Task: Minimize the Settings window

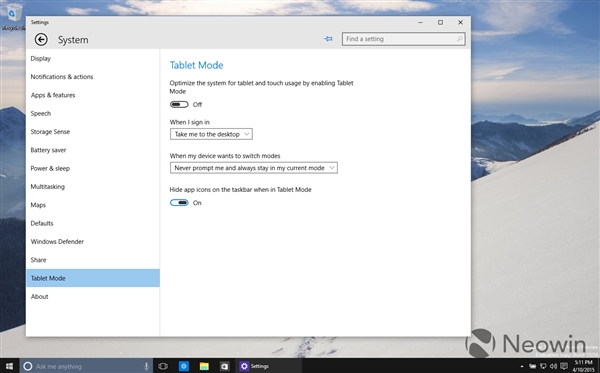Action: tap(421, 23)
